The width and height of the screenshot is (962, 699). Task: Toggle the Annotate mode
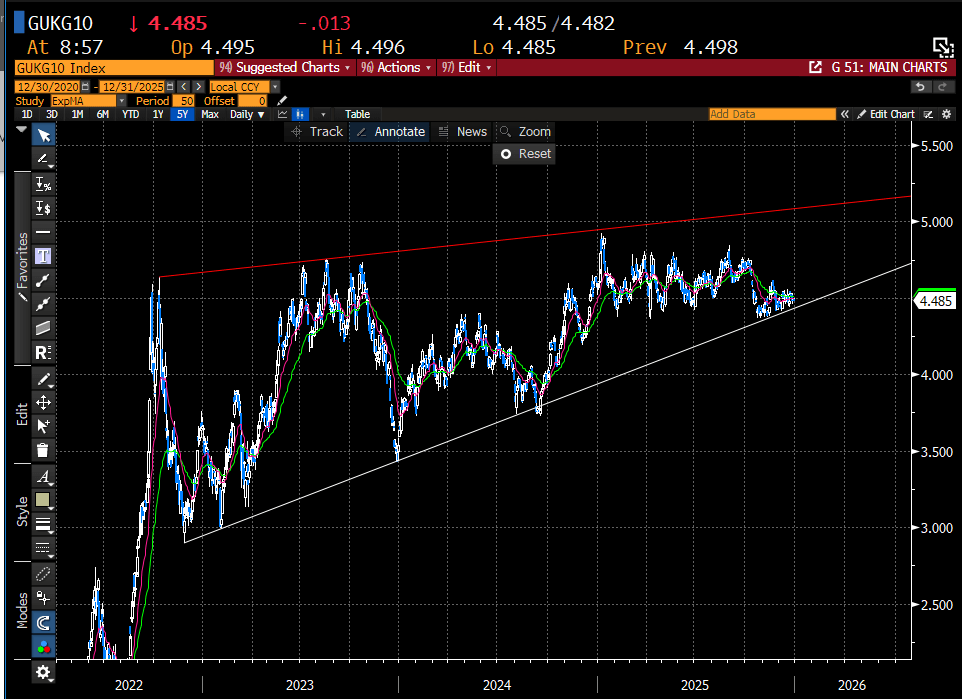[x=390, y=132]
